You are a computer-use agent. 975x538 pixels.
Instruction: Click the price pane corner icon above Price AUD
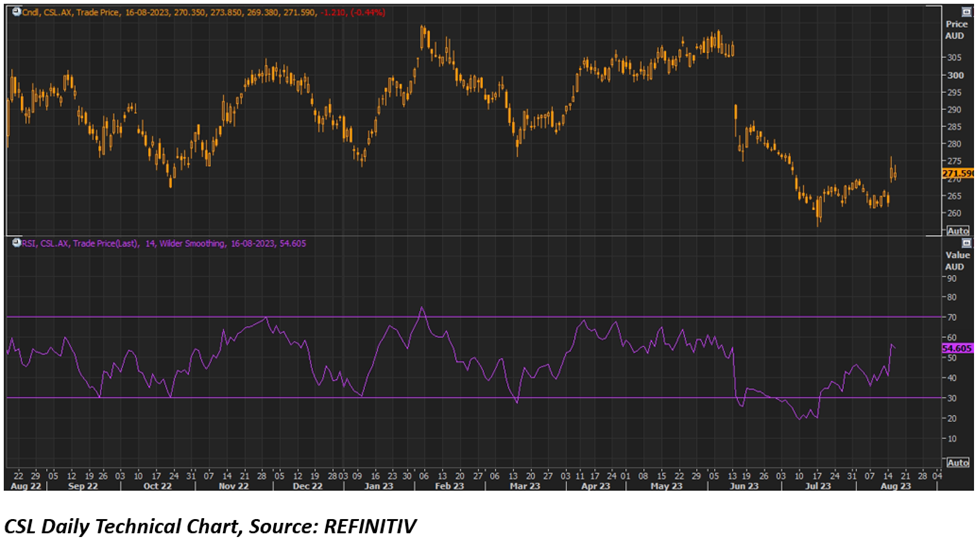click(x=966, y=10)
